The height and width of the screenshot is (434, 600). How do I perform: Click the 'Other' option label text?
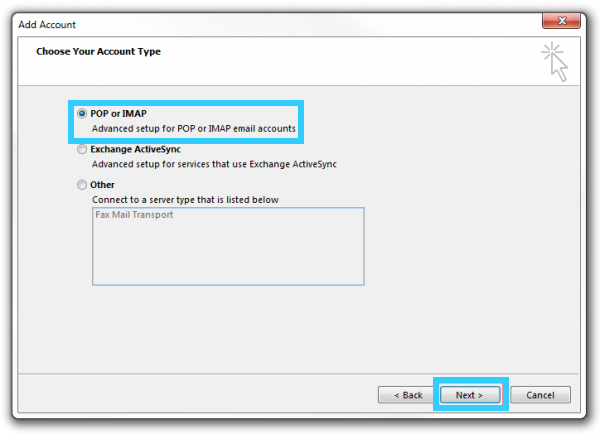click(x=102, y=185)
